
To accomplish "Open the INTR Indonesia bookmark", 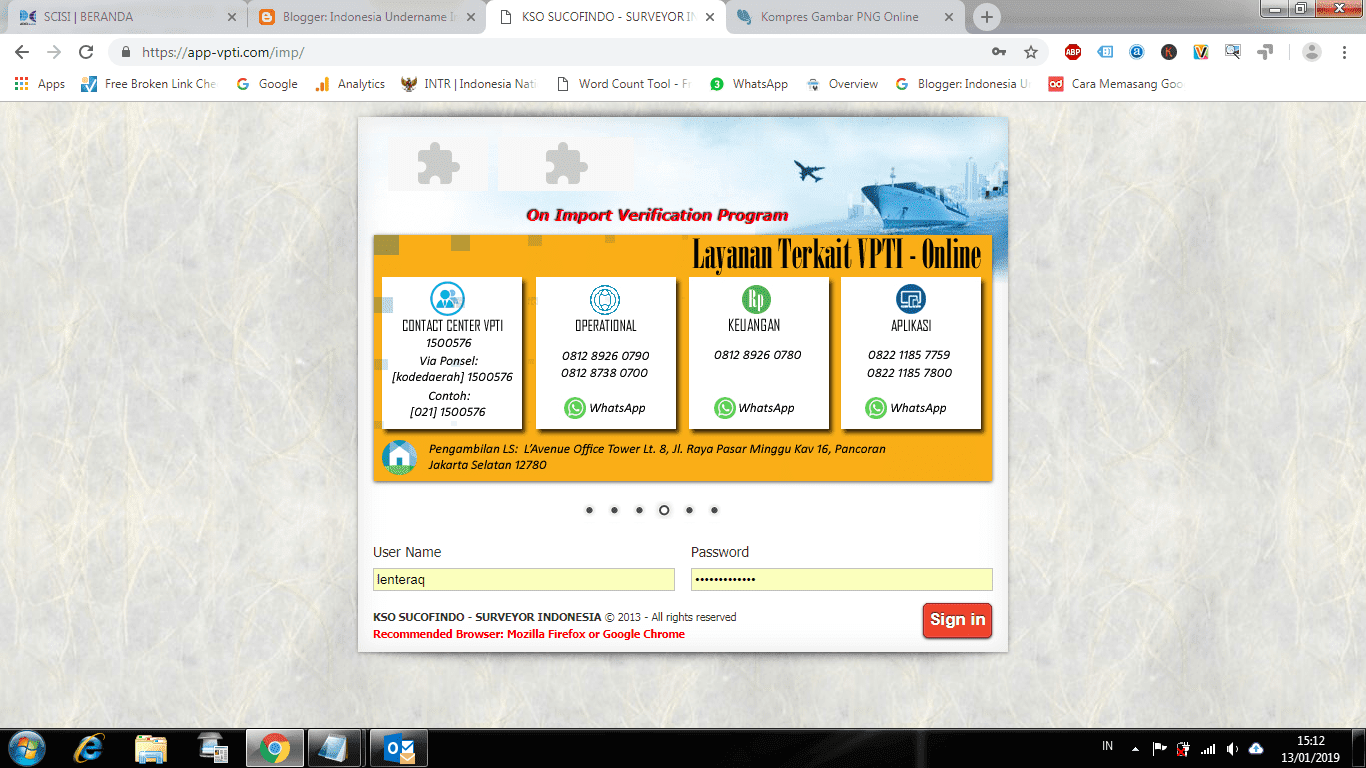I will [468, 84].
